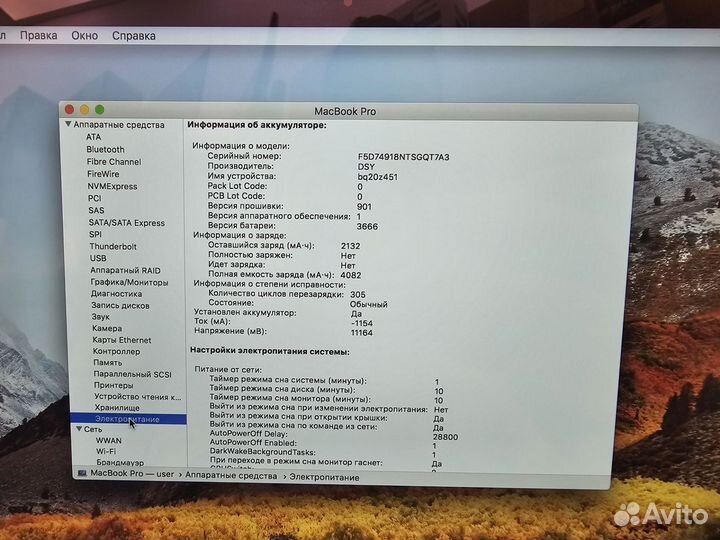The image size is (720, 540).
Task: Click the MacBook Pro computer icon in path bar
Action: coord(83,473)
